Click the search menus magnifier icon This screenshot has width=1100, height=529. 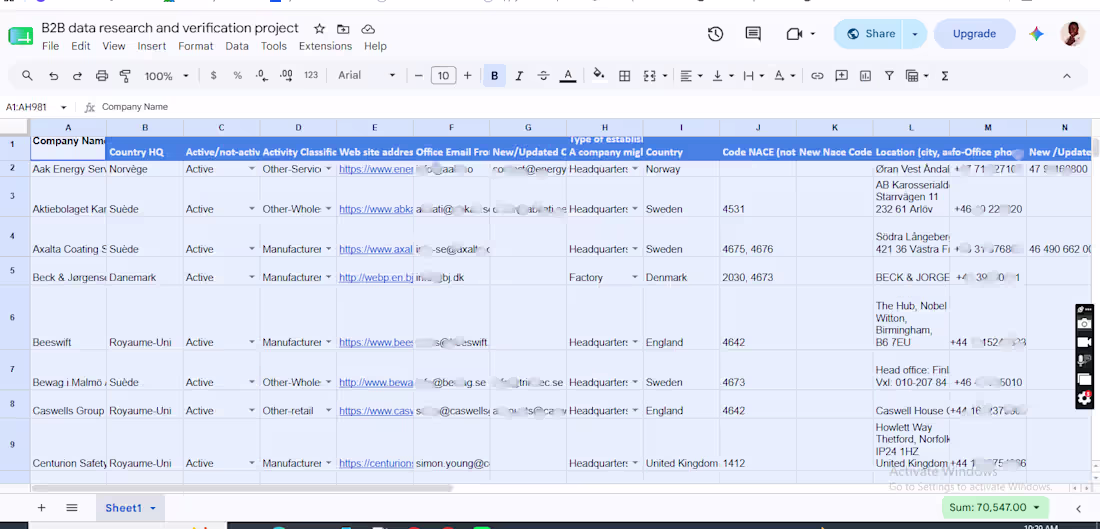point(27,76)
